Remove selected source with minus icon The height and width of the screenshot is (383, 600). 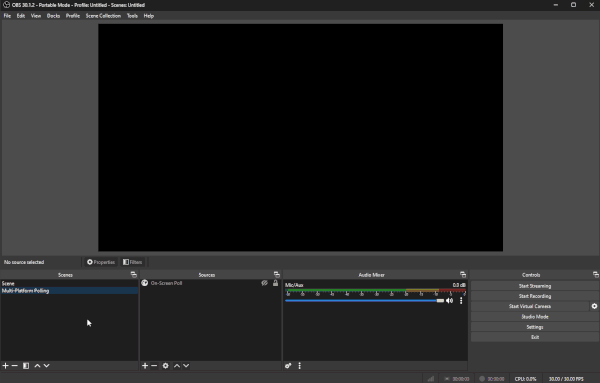click(x=154, y=366)
